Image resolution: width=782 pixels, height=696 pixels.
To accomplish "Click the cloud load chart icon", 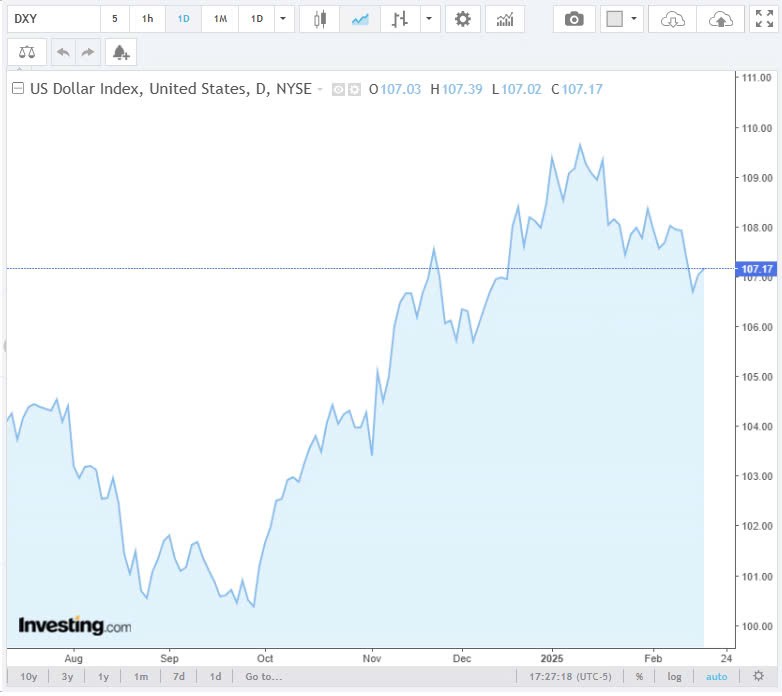I will 673,19.
